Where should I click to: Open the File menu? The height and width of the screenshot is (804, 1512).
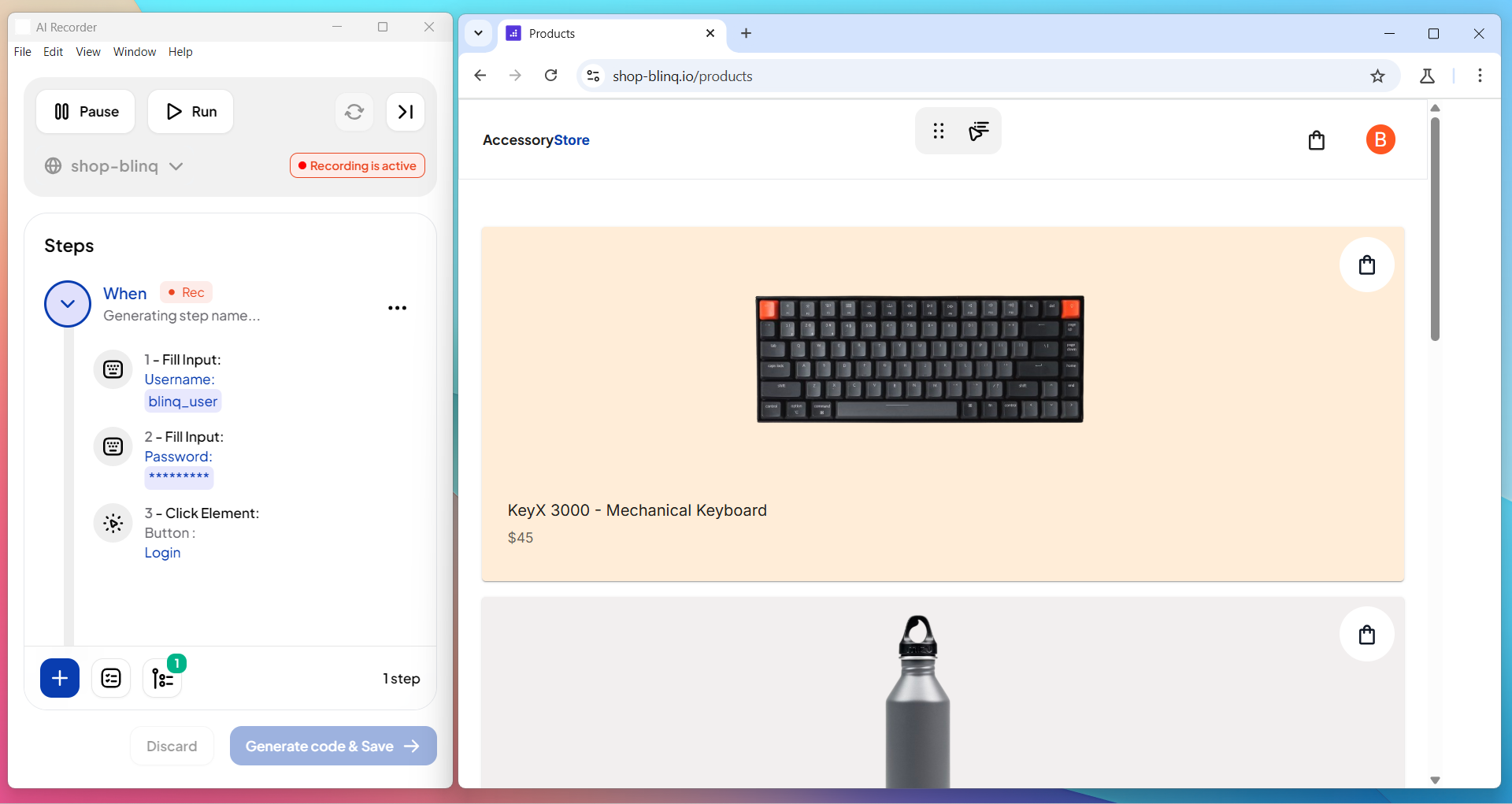[23, 52]
